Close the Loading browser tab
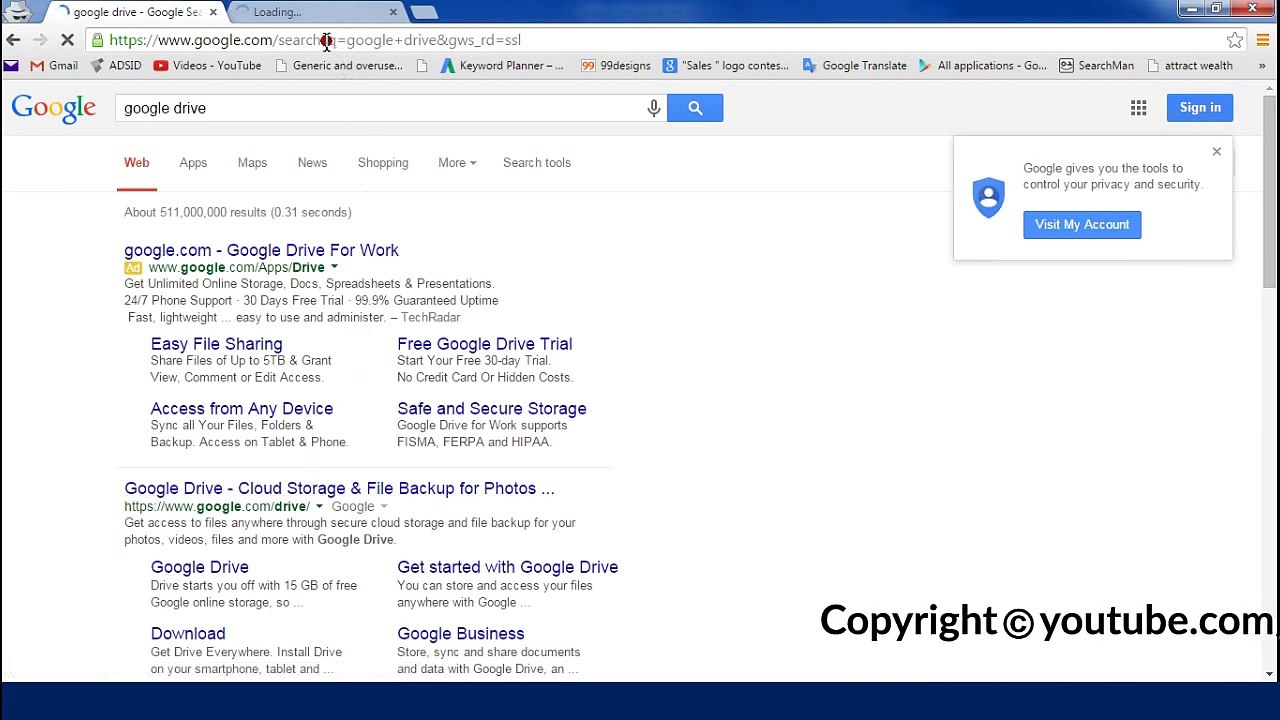Screen dimensions: 1280x720 click(393, 12)
